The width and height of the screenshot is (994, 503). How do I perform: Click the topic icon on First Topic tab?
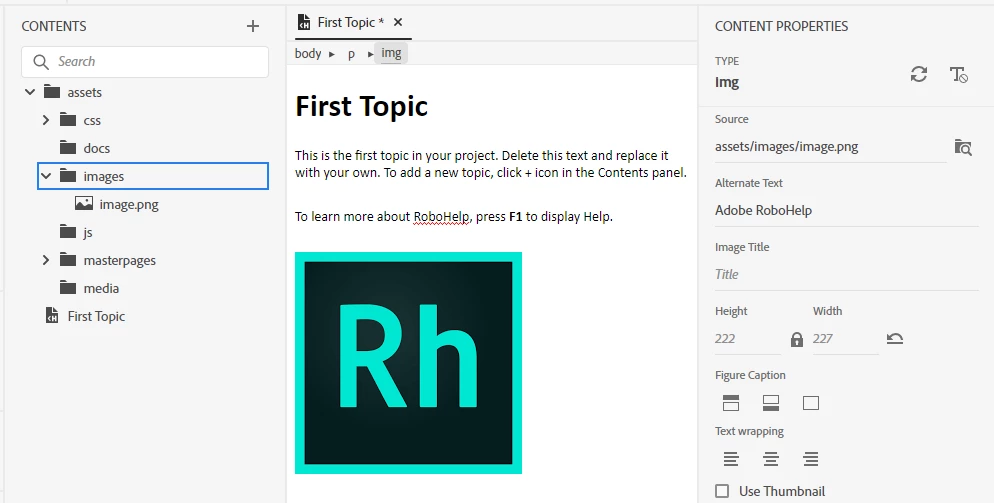tap(304, 22)
